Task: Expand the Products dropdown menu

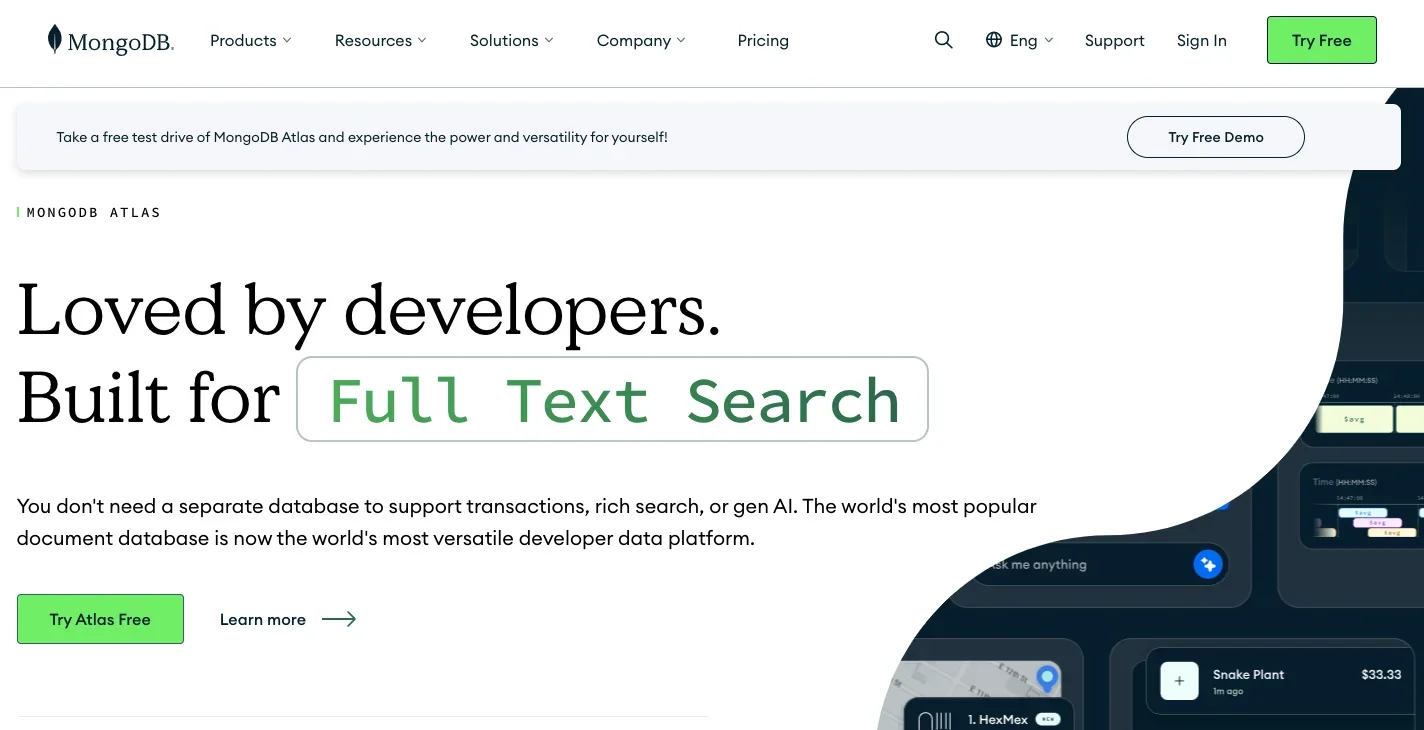Action: (x=250, y=40)
